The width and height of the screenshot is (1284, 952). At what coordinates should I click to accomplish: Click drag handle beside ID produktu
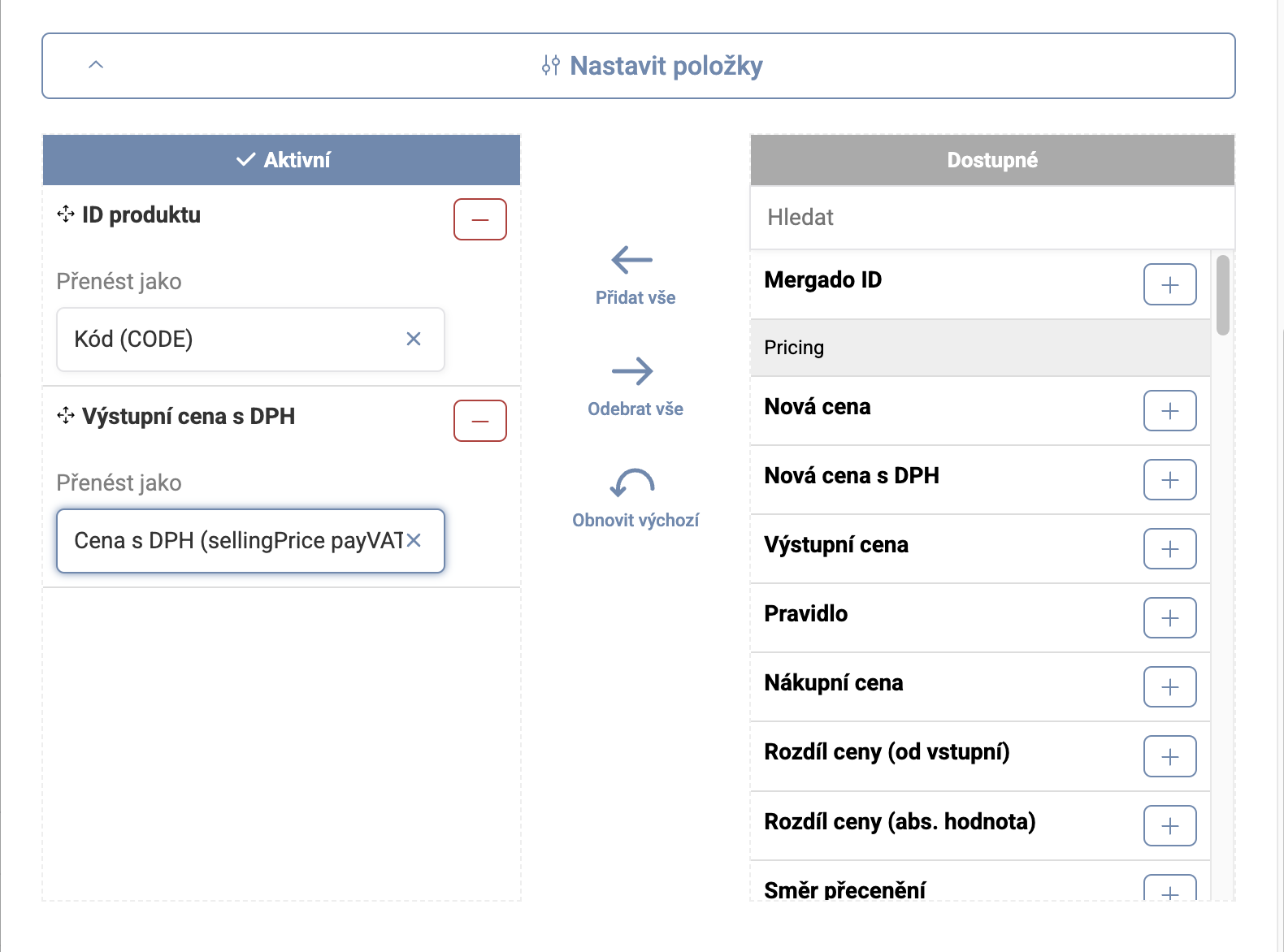(x=66, y=214)
